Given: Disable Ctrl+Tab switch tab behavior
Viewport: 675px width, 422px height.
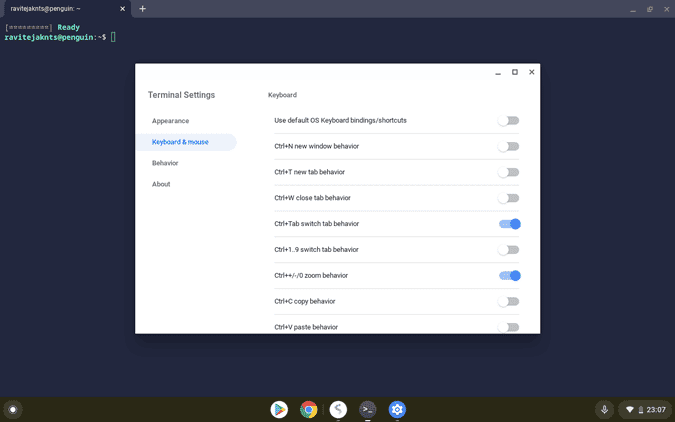Looking at the screenshot, I should point(509,224).
